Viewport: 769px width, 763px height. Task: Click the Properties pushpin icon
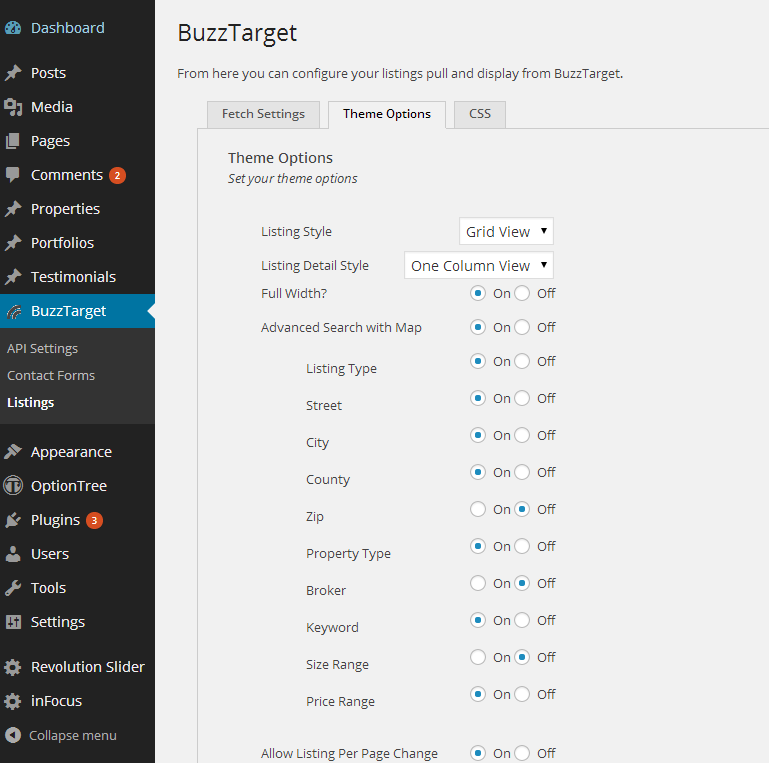pyautogui.click(x=13, y=209)
